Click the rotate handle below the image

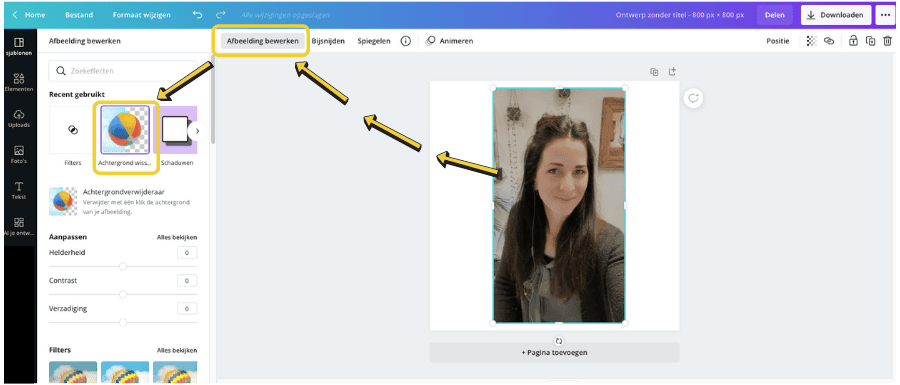[559, 341]
